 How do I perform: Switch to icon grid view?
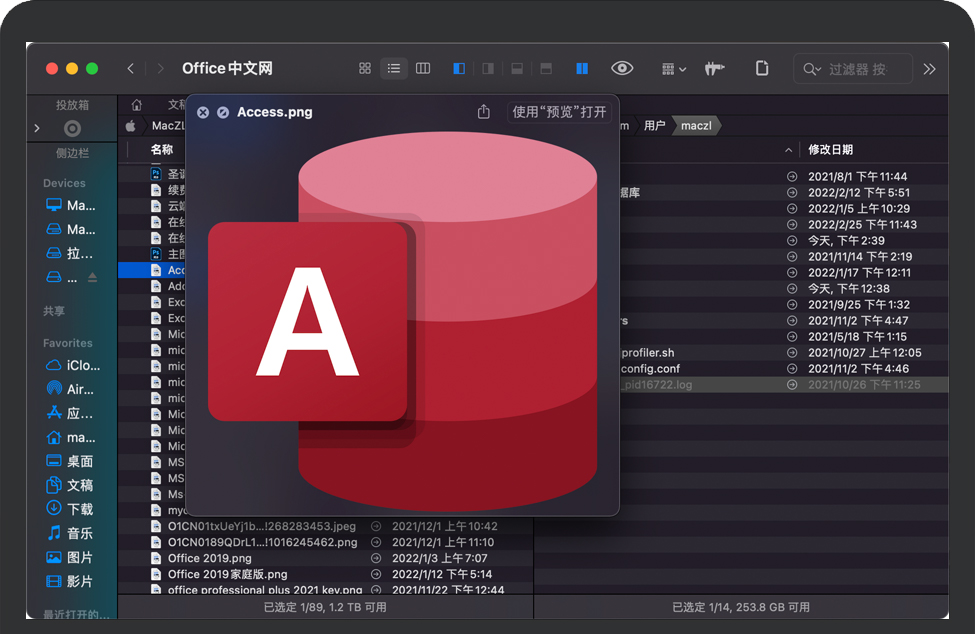[365, 68]
